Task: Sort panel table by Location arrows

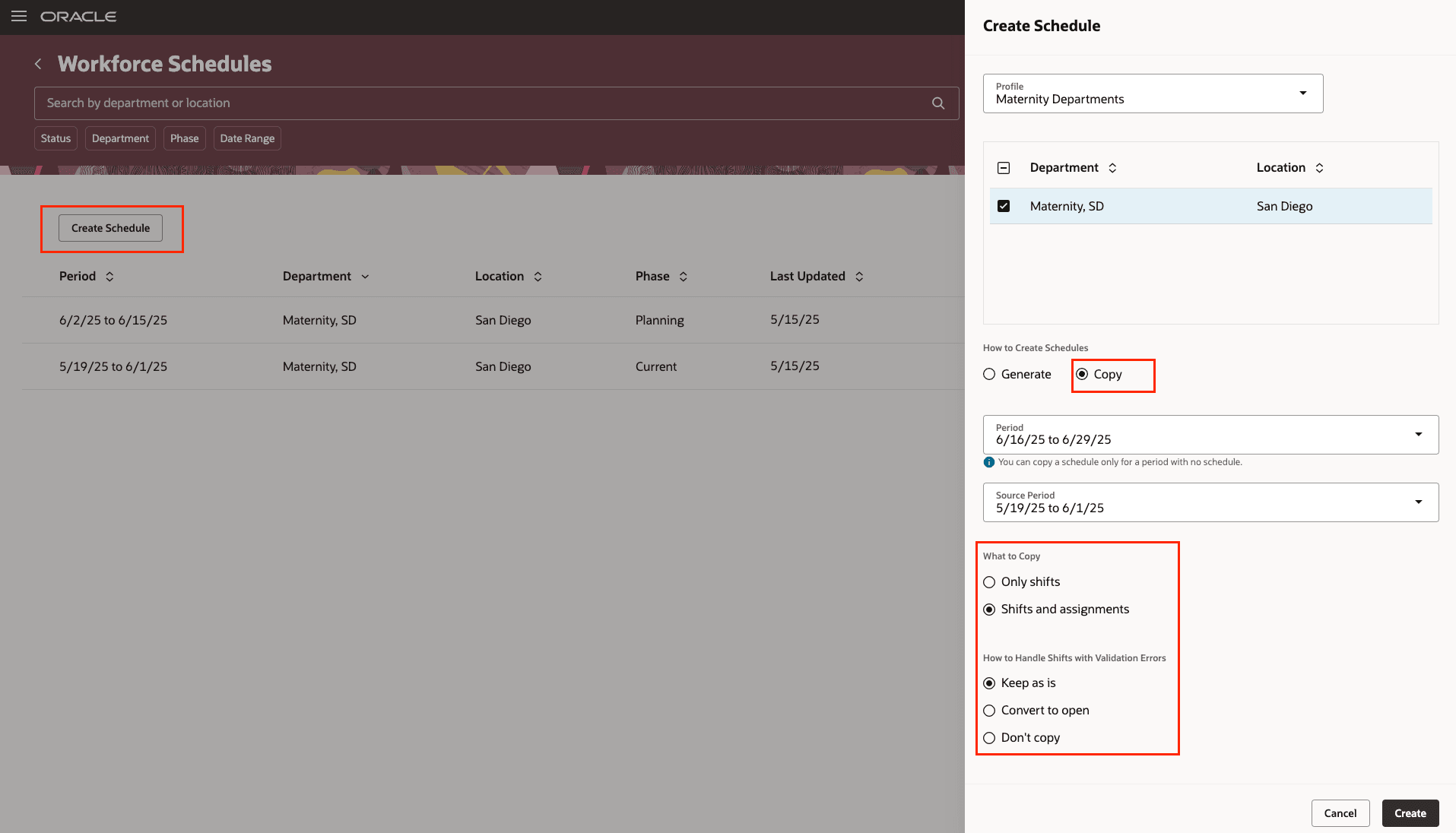Action: tap(1319, 168)
